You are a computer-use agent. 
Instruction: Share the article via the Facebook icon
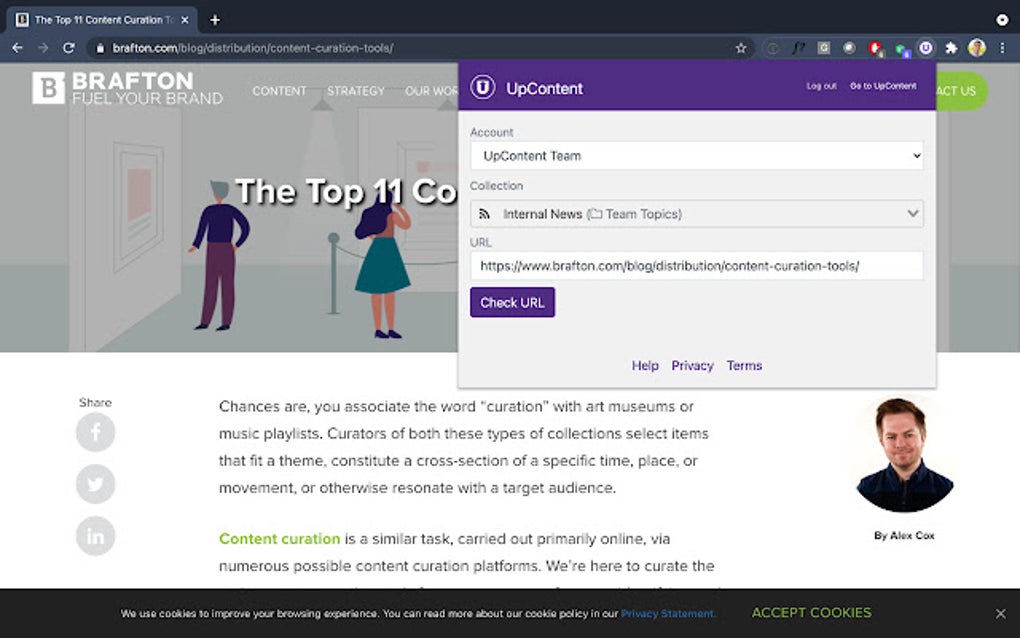pos(95,432)
